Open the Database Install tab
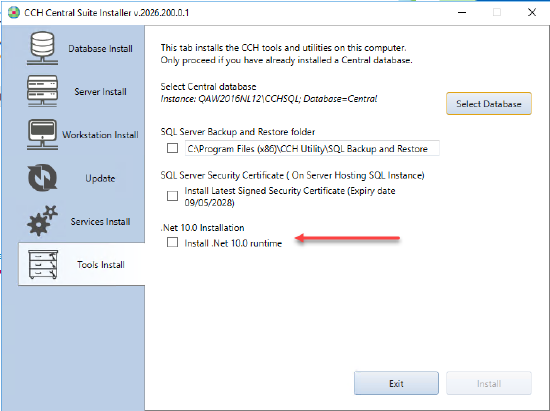Image resolution: width=550 pixels, height=411 pixels. pos(100,48)
